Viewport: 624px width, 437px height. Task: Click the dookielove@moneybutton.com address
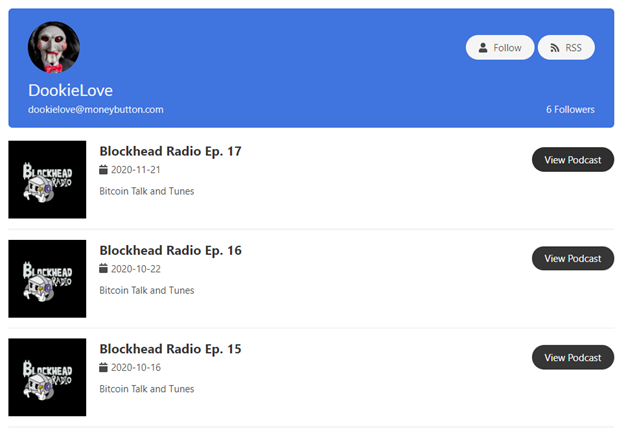point(96,109)
